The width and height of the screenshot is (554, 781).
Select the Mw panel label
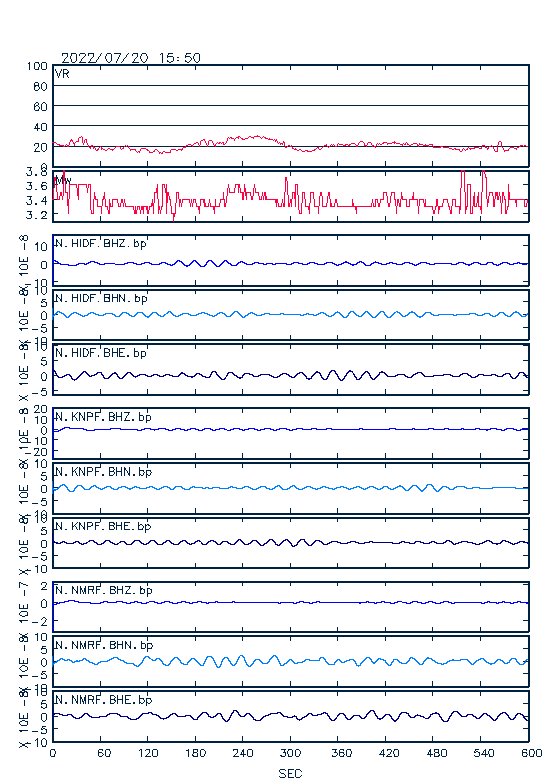coord(63,180)
